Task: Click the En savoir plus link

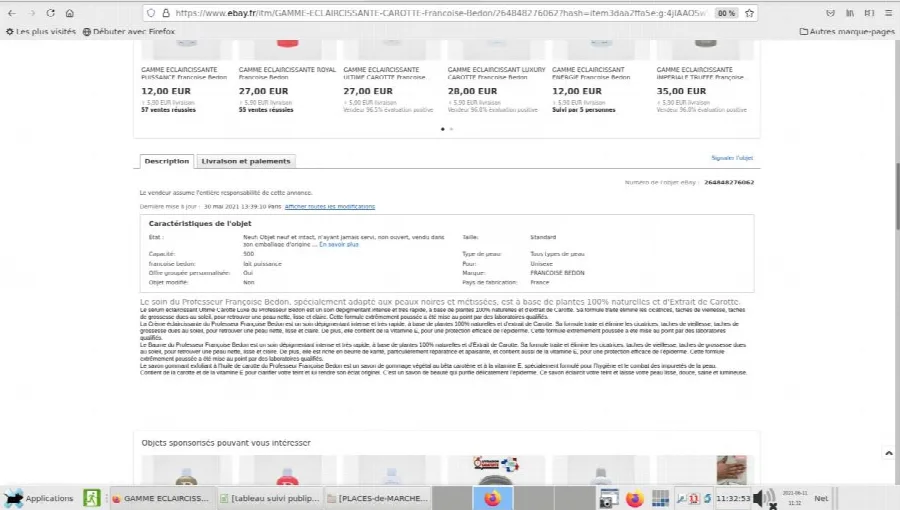Action: pos(339,244)
